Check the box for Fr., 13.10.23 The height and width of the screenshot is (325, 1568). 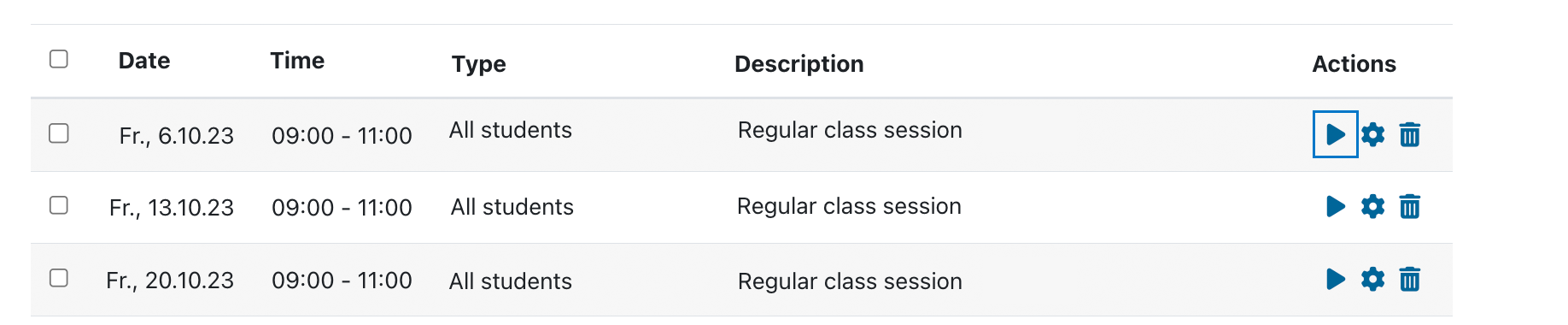pos(59,205)
